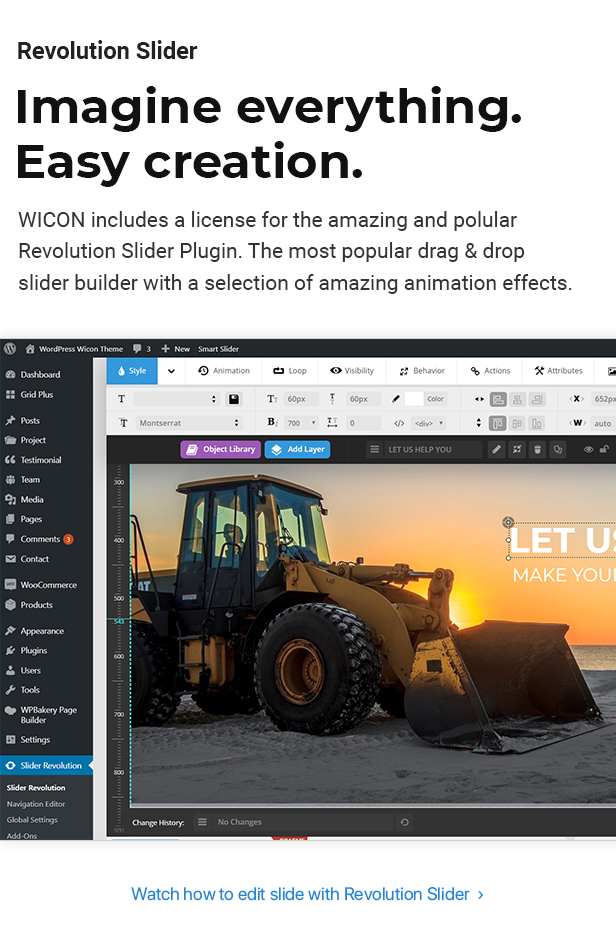Click the Color button label
Viewport: 616px width, 948px height.
435,399
